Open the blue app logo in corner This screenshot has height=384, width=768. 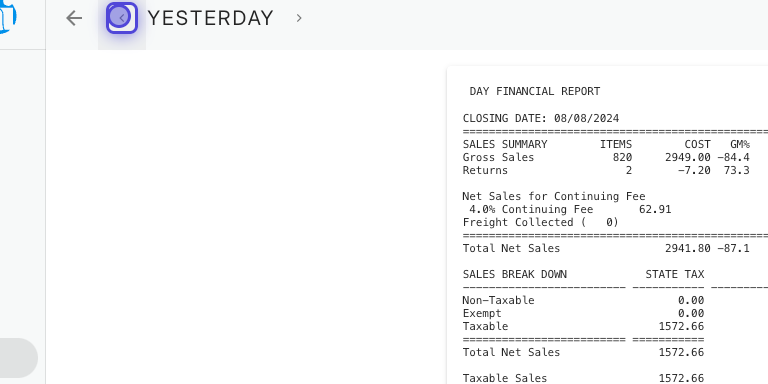coord(7,16)
